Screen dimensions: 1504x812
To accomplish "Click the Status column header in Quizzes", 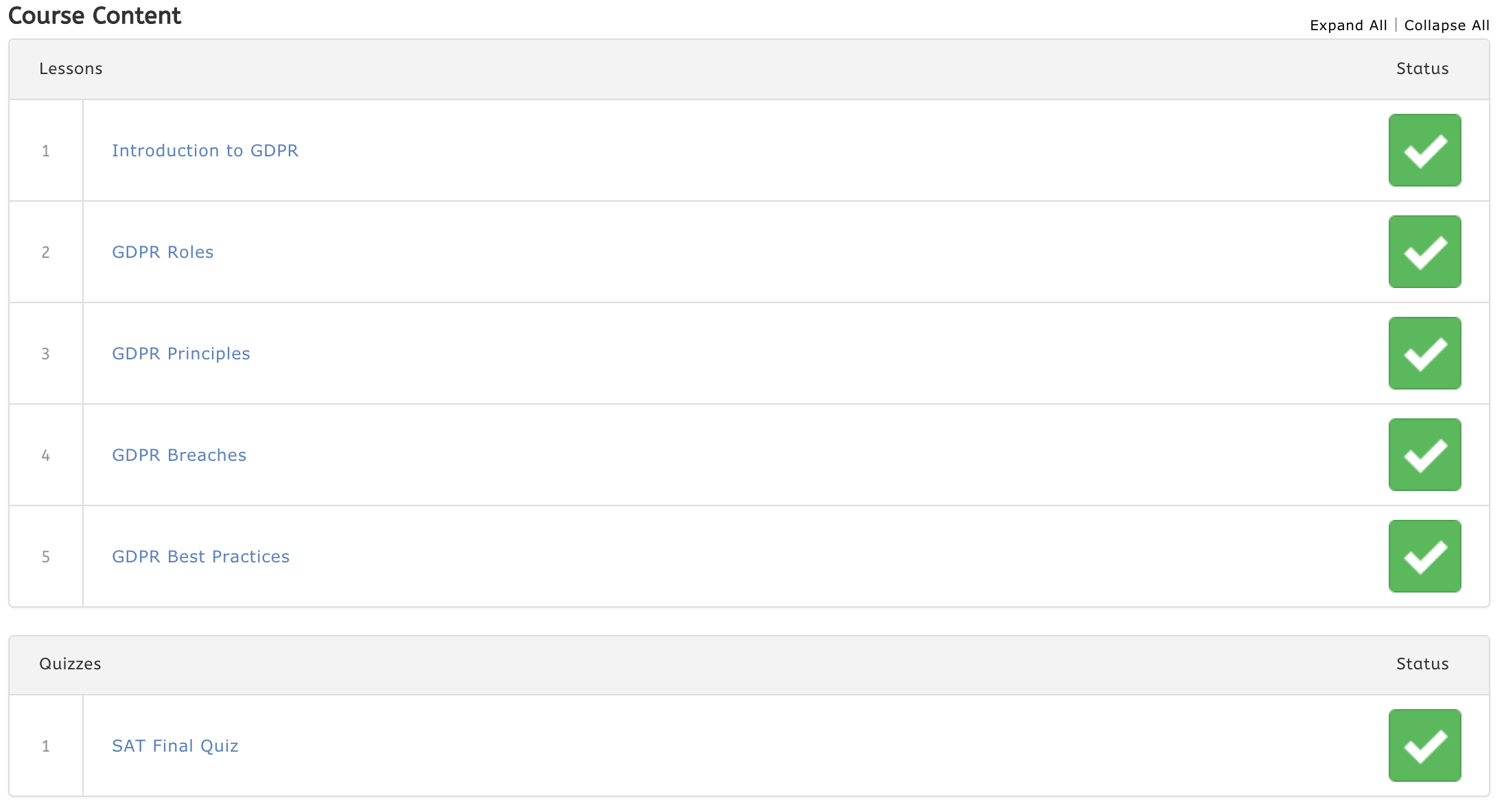I will tap(1422, 664).
